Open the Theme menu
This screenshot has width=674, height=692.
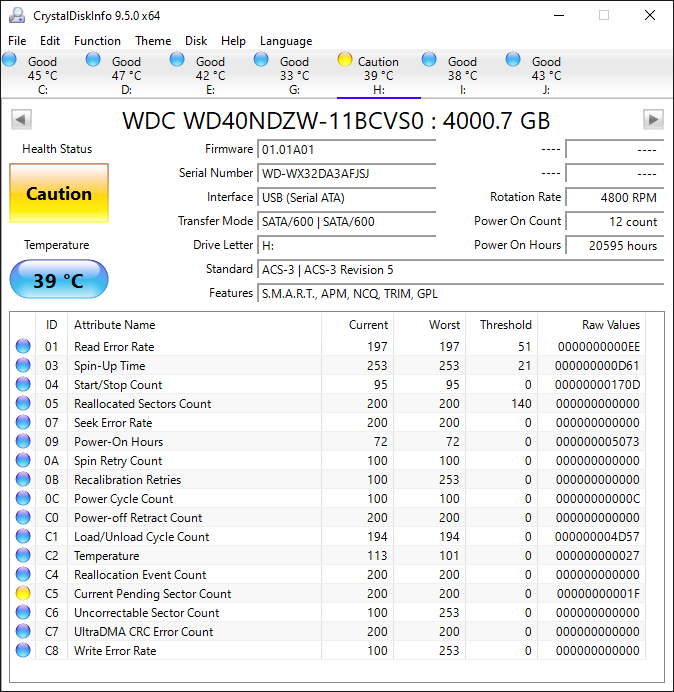click(x=153, y=41)
